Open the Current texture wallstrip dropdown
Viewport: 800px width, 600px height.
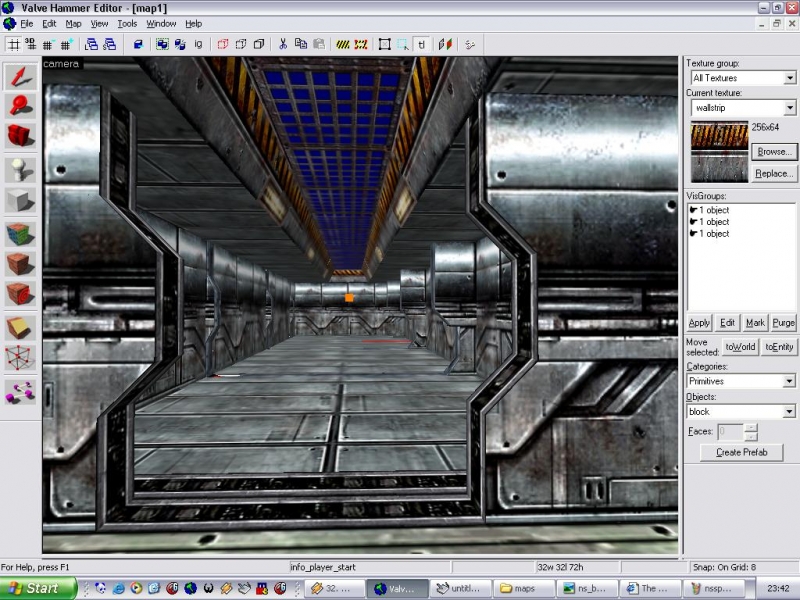click(790, 108)
